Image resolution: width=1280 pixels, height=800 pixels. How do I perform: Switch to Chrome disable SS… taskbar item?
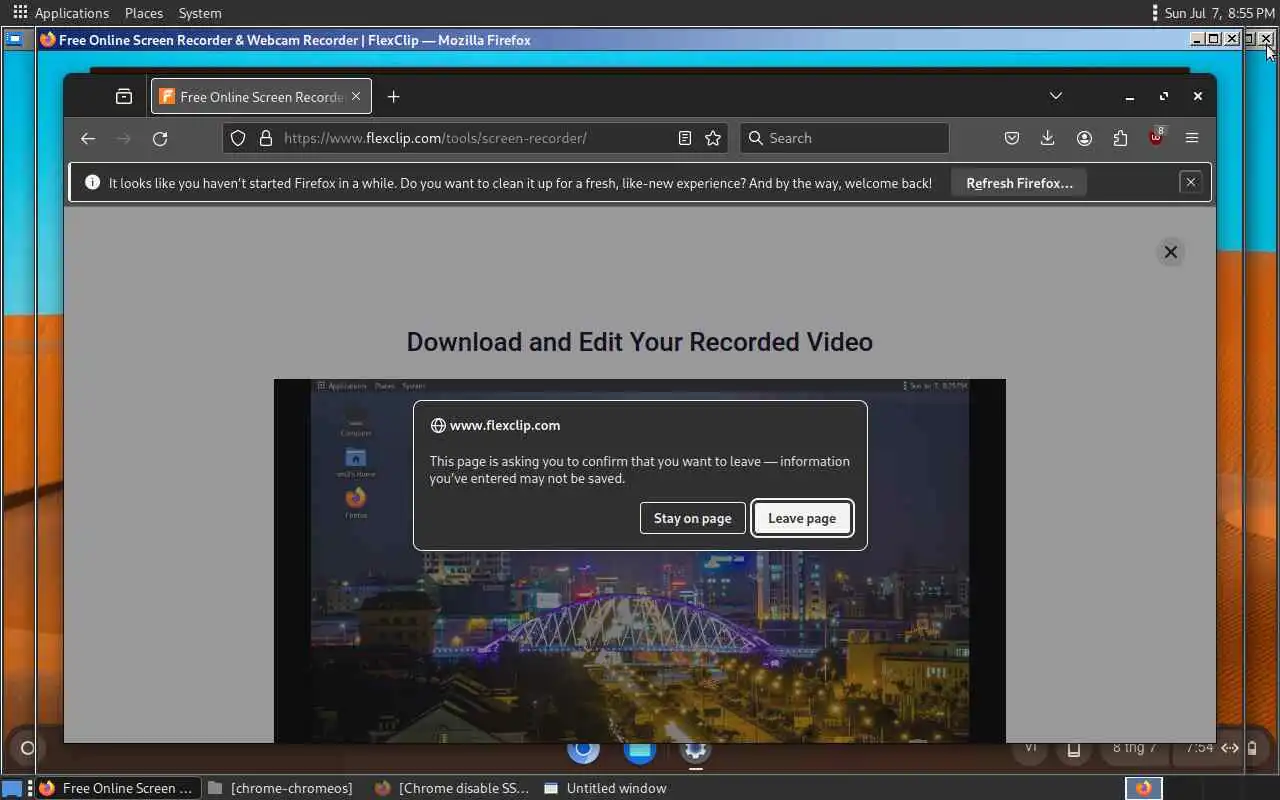point(453,788)
